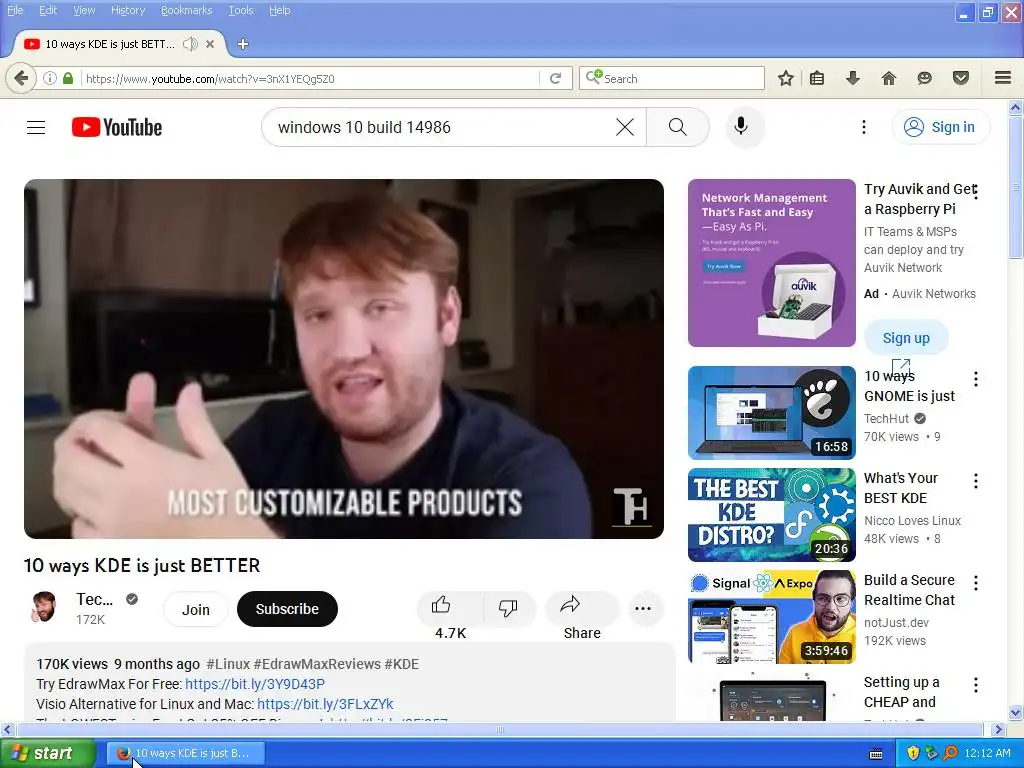The width and height of the screenshot is (1024, 768).
Task: Open the Bookmarks menu
Action: (x=186, y=10)
